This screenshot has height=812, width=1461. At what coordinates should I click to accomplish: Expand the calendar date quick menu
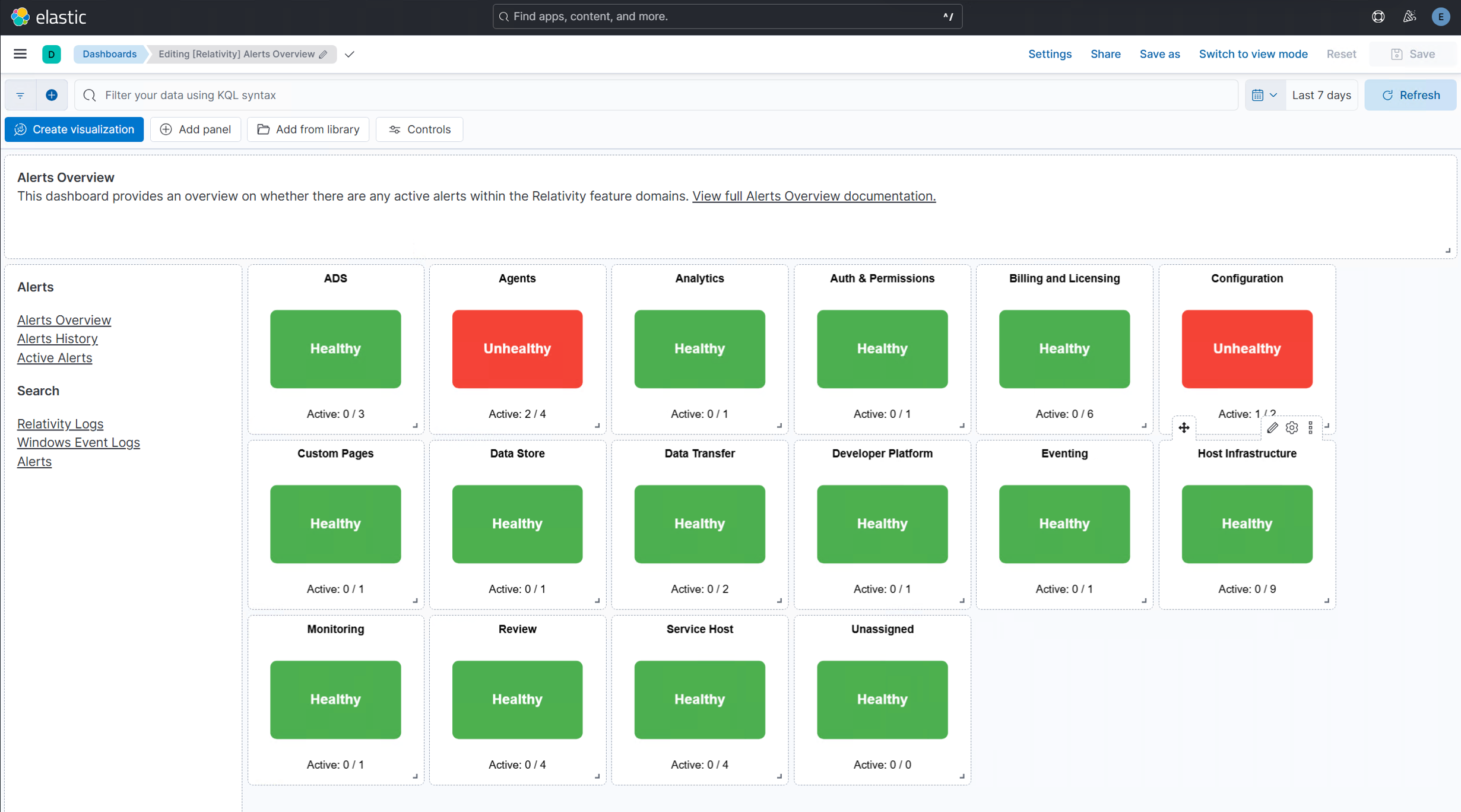(1264, 95)
